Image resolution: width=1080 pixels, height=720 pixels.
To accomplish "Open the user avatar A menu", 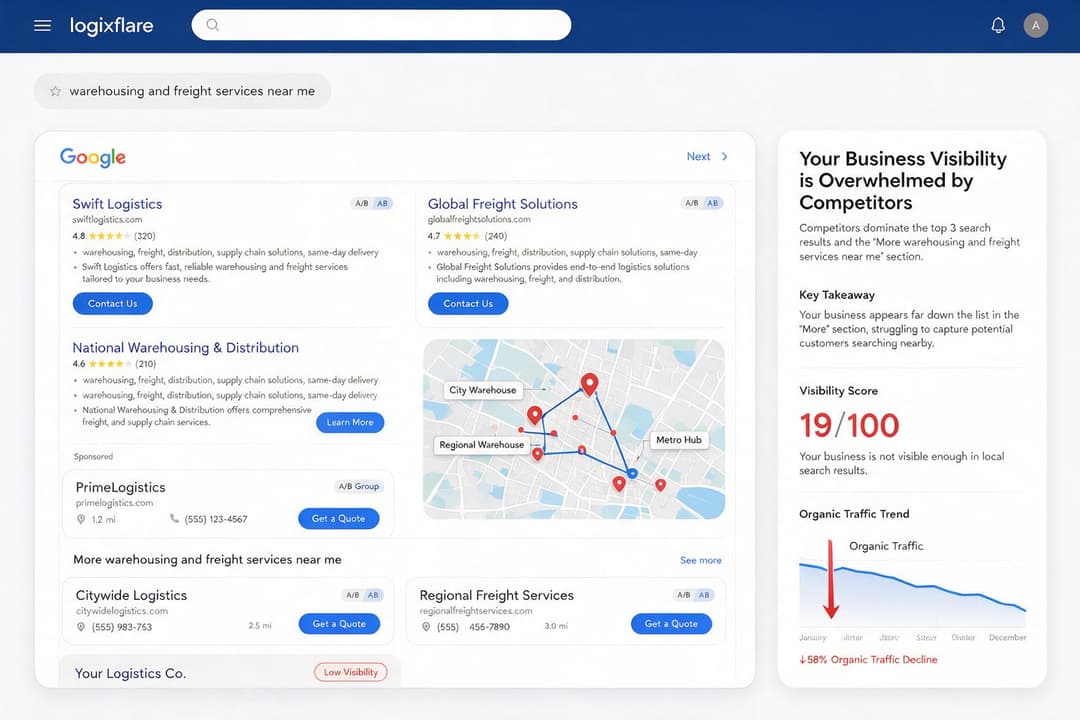I will click(1035, 25).
